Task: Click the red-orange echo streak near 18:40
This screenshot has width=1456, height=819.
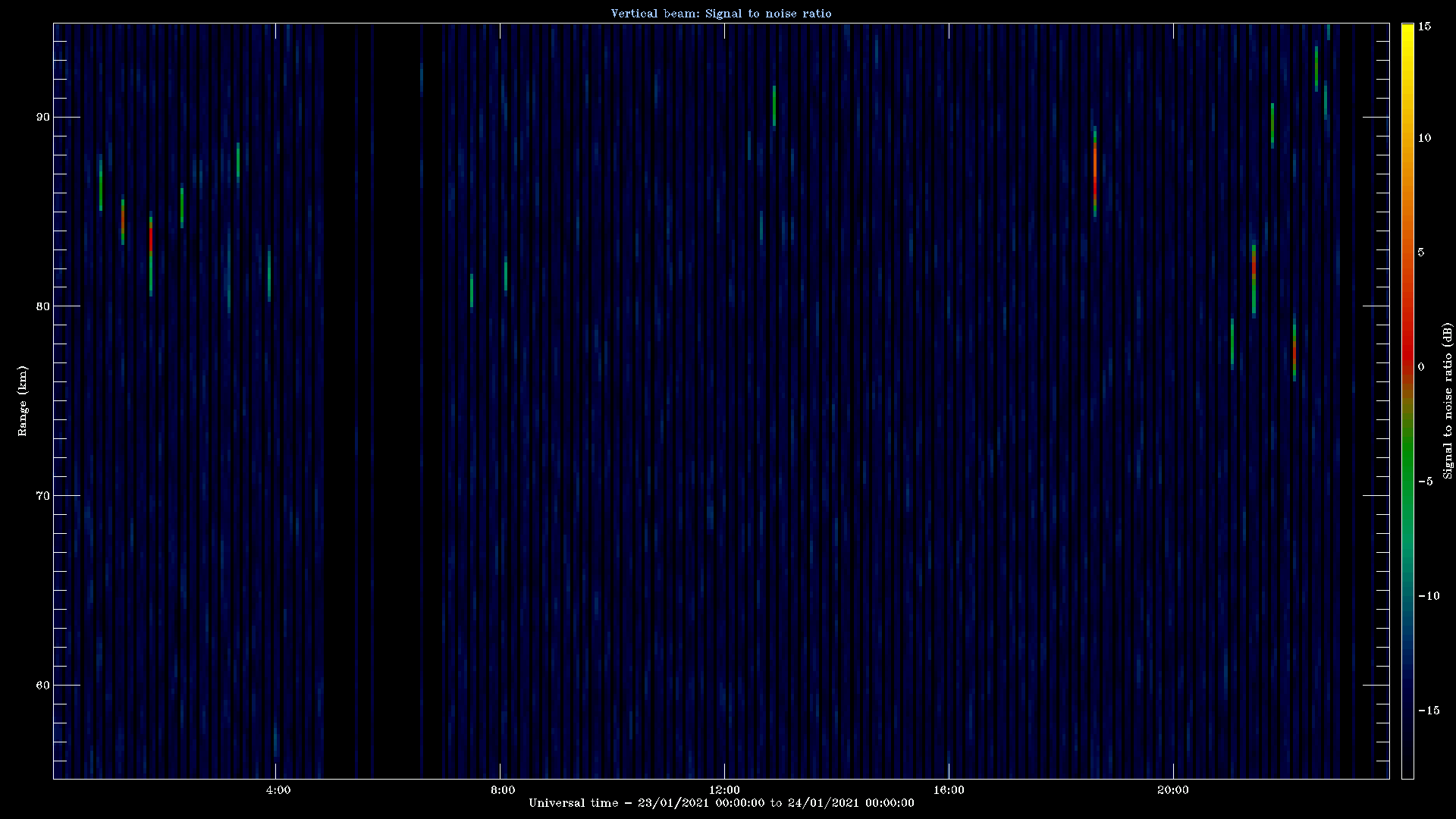Action: point(1095,172)
